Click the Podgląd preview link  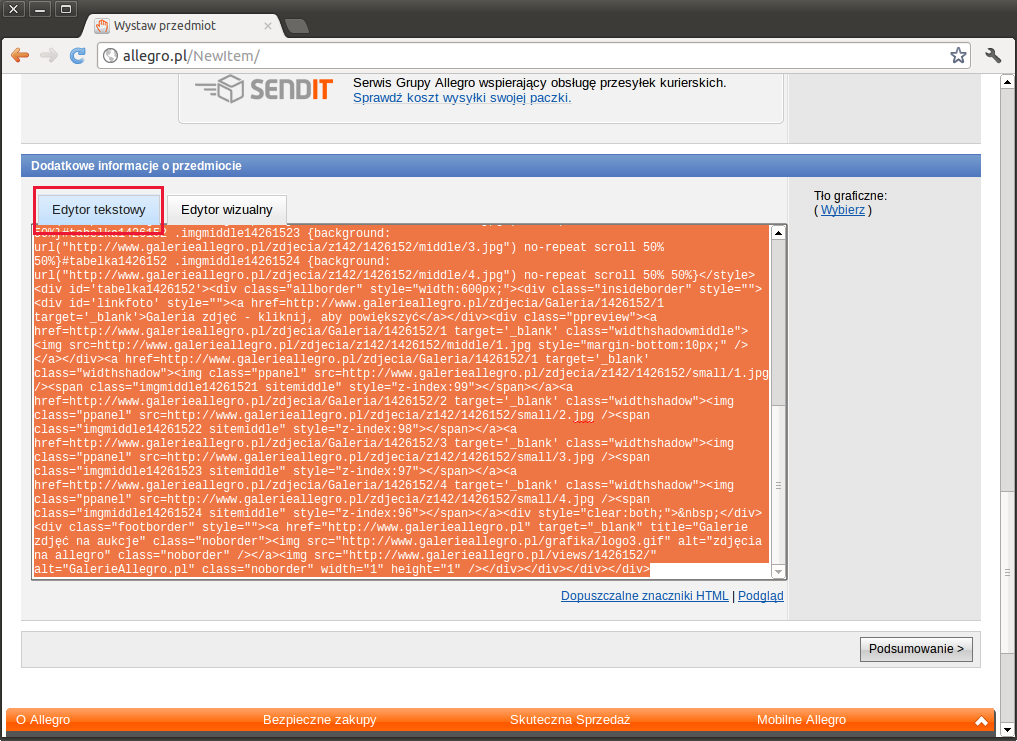click(761, 596)
